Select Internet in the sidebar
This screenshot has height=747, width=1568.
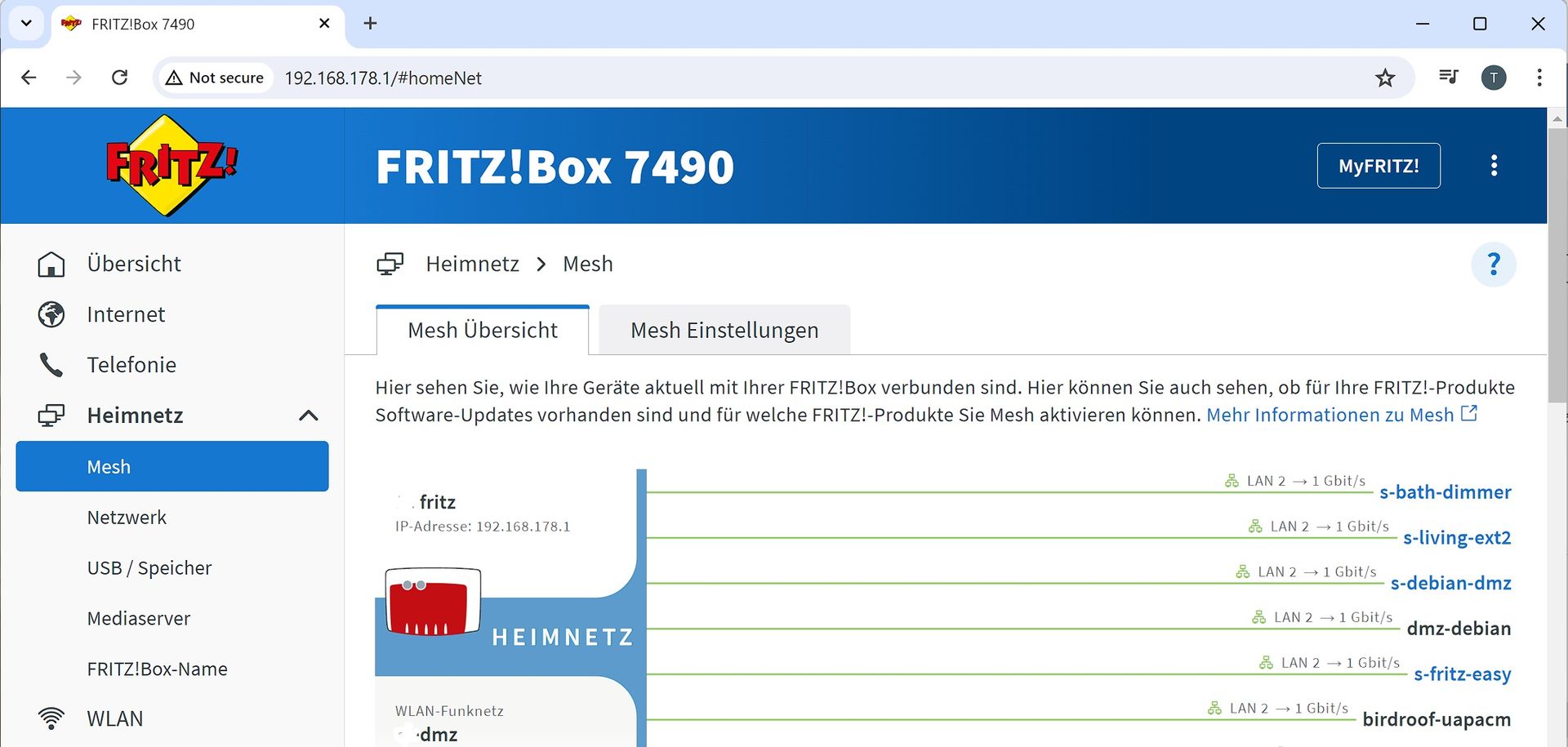(x=126, y=314)
